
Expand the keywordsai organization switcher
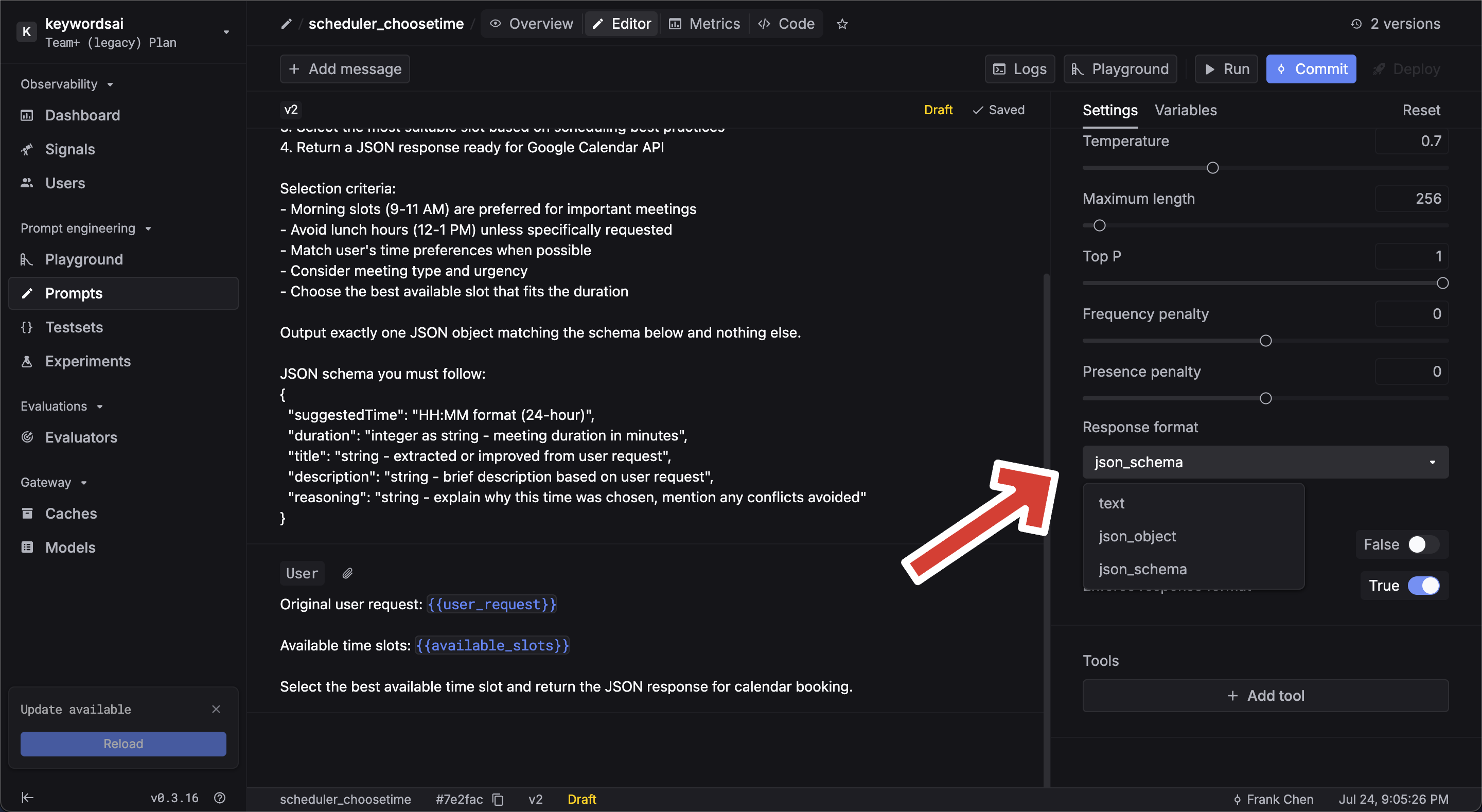coord(226,32)
